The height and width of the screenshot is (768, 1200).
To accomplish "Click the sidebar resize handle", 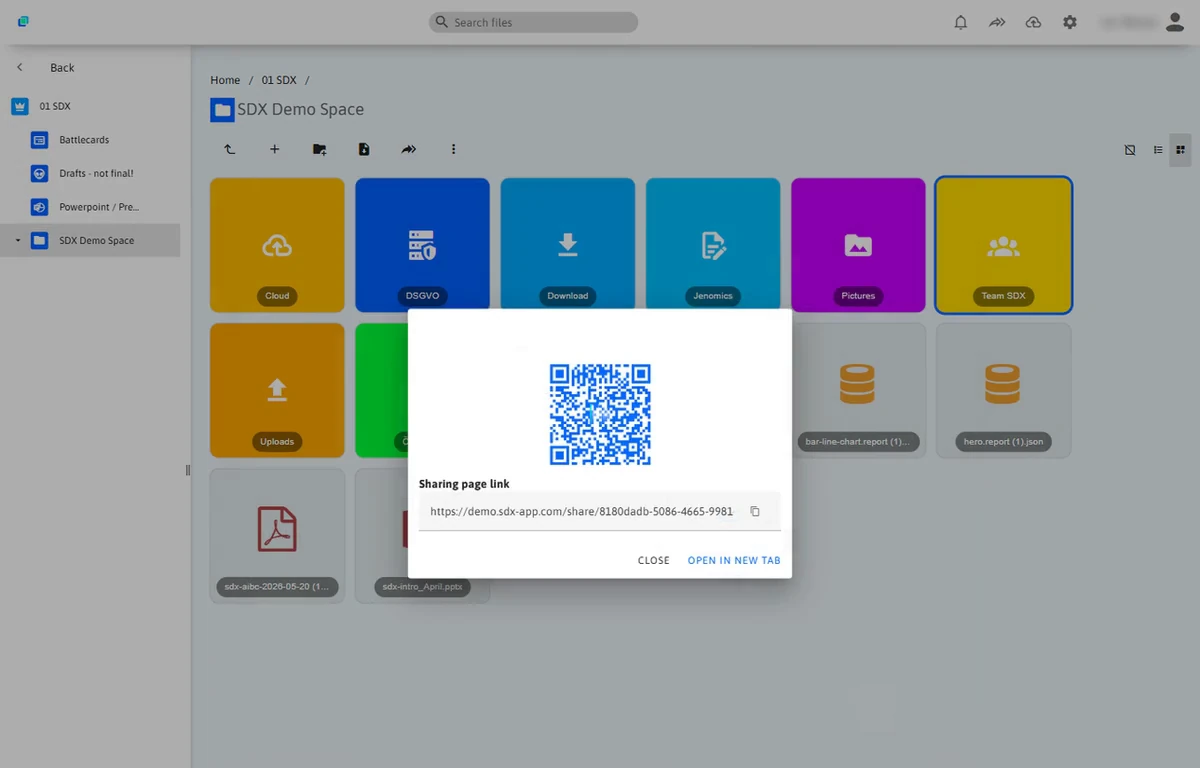I will click(187, 470).
